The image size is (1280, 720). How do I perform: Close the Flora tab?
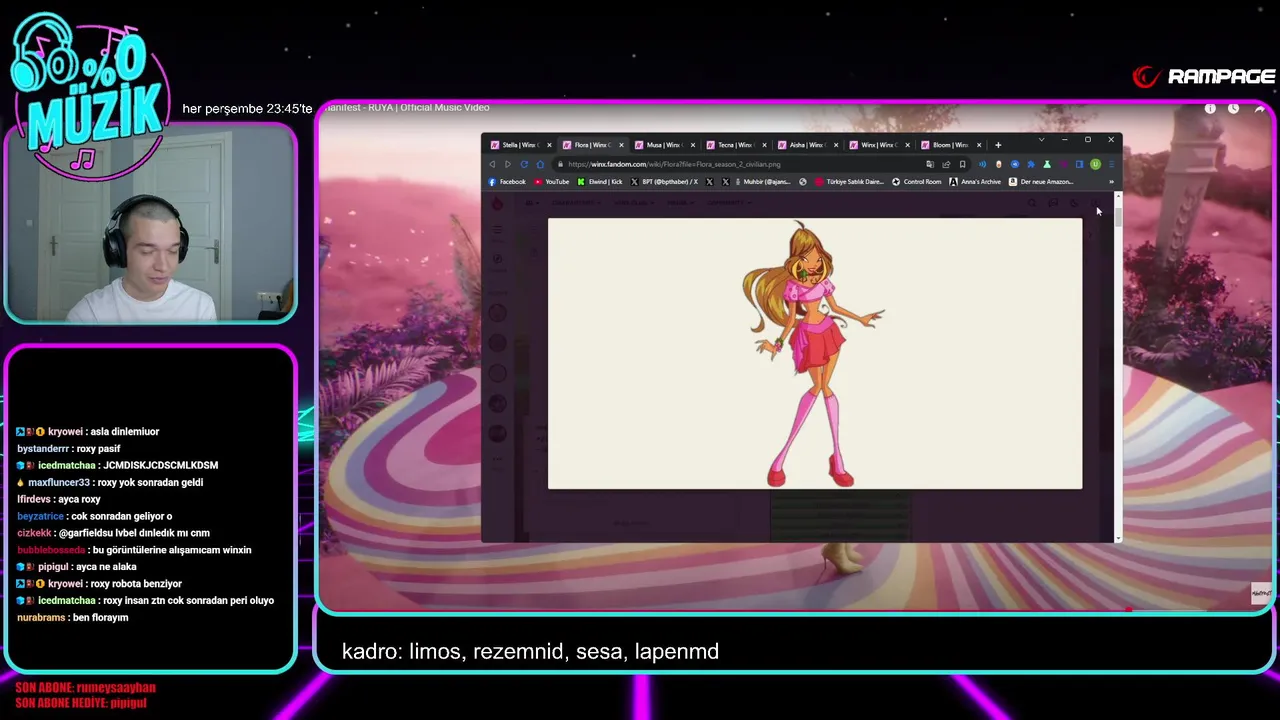coord(621,145)
